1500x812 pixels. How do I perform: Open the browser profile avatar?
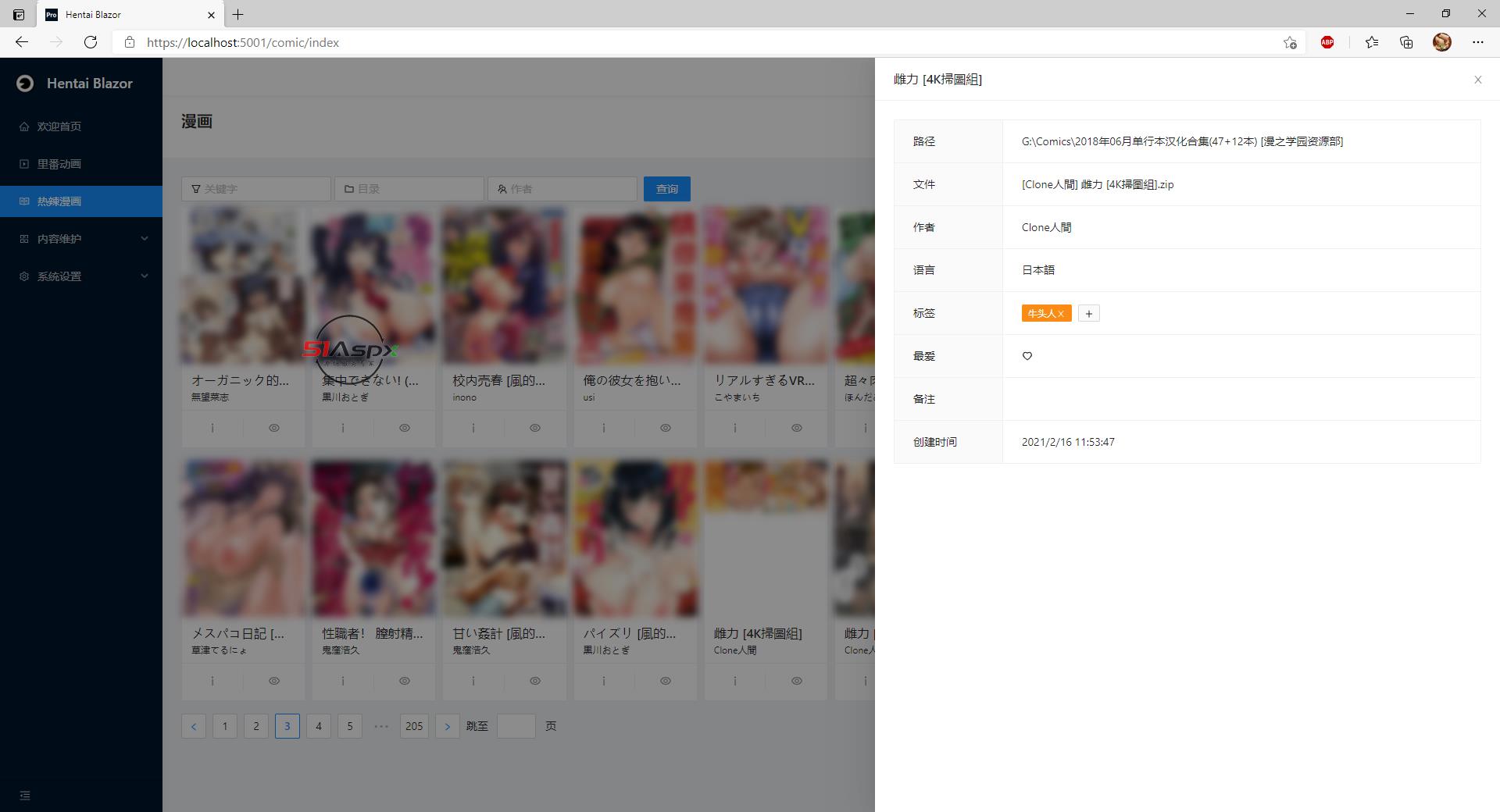click(x=1442, y=42)
